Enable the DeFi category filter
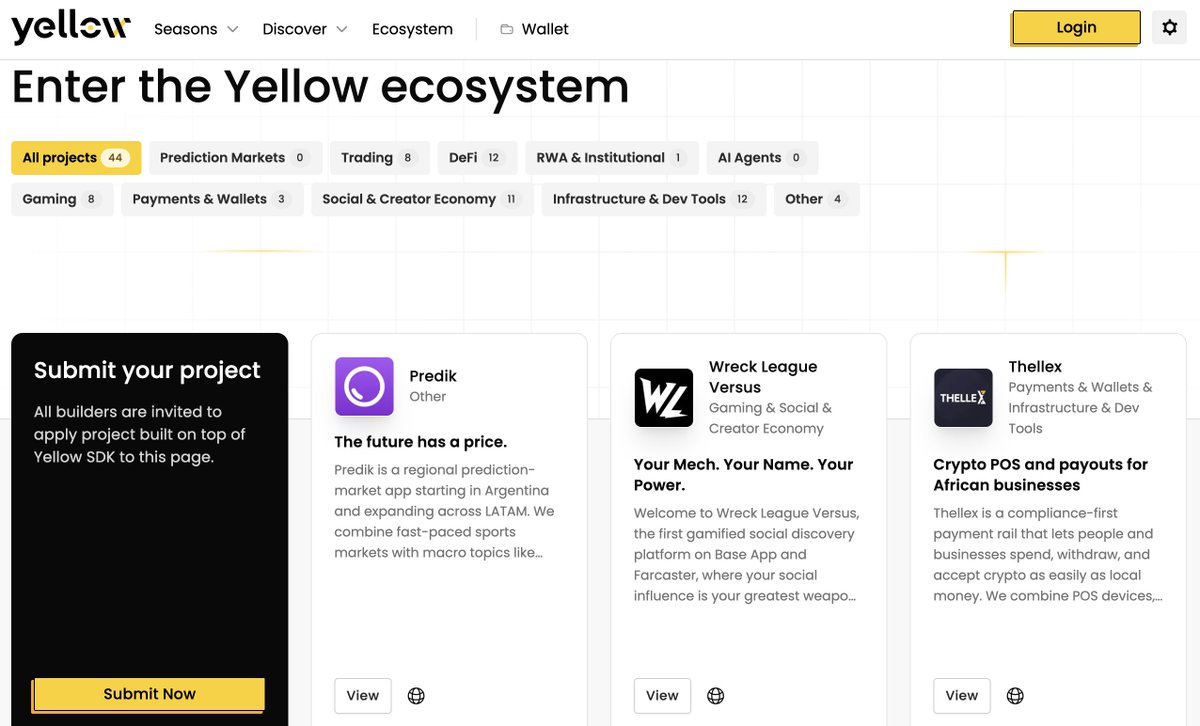This screenshot has width=1200, height=726. point(477,157)
